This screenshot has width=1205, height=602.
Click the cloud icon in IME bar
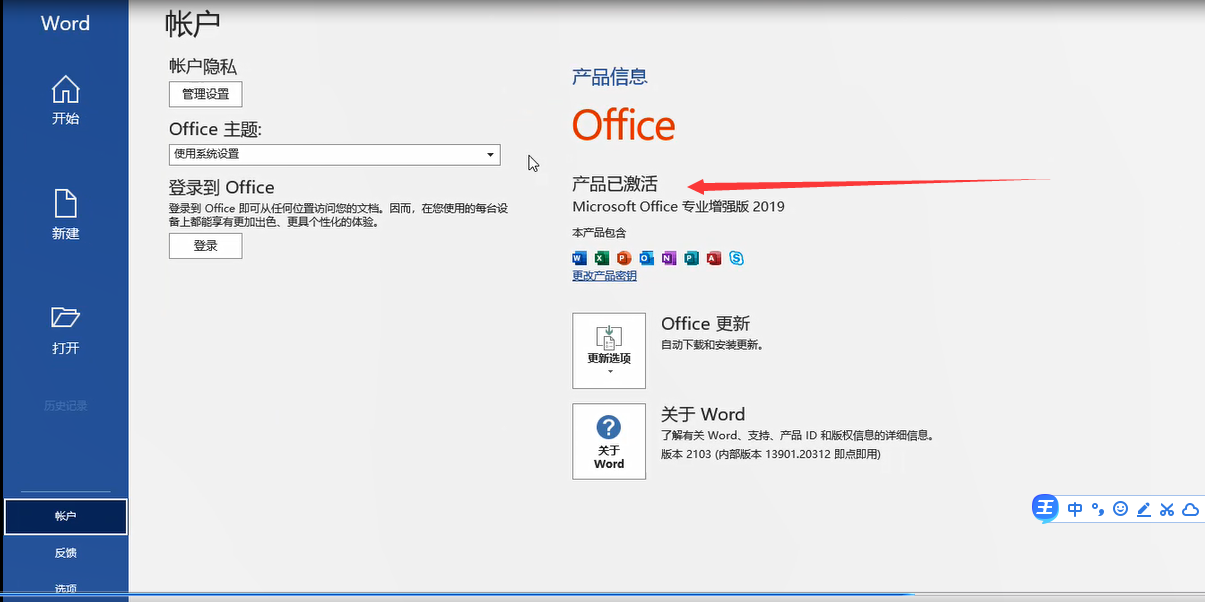pos(1190,509)
